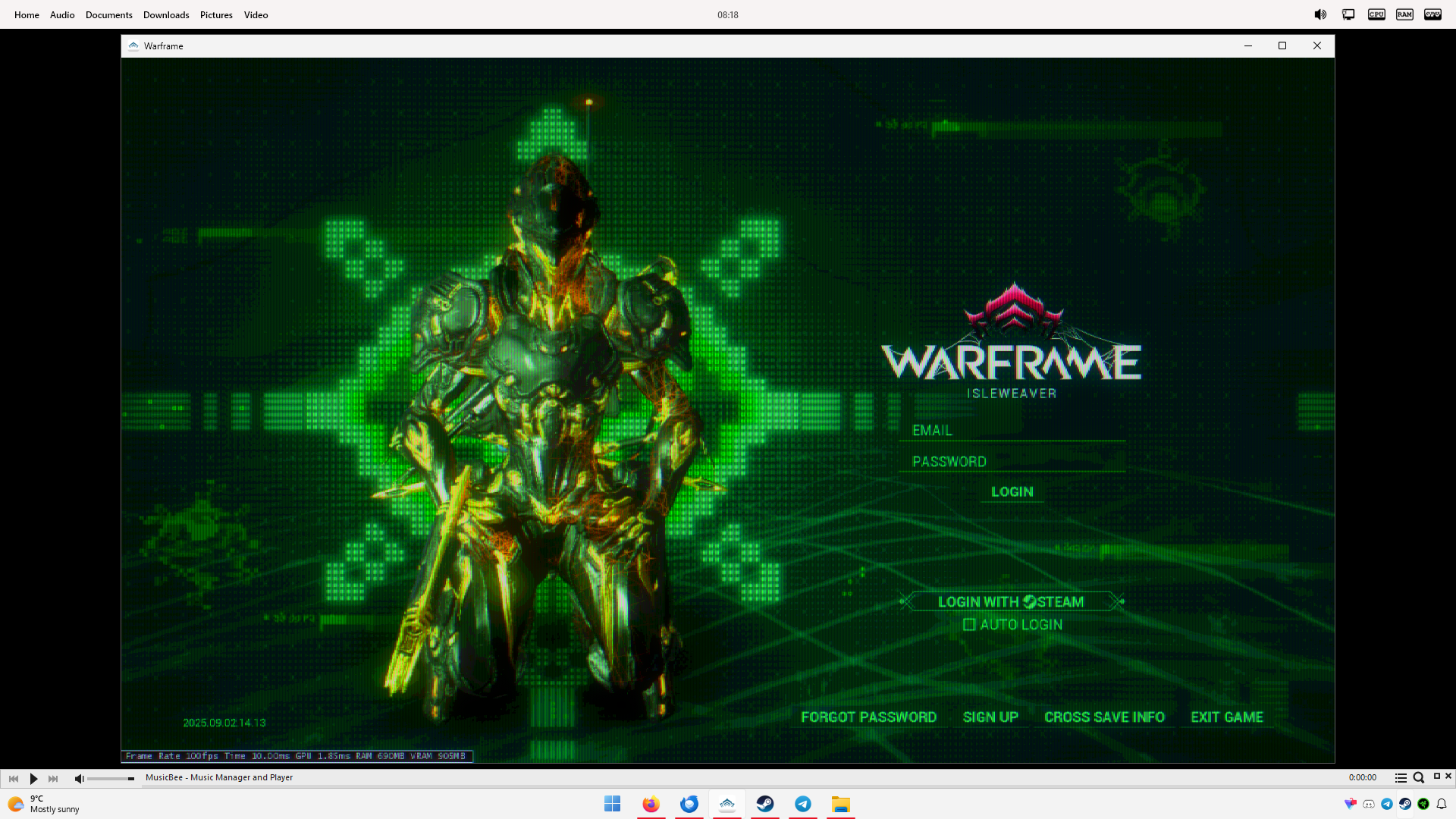Open the Windows Start menu

click(613, 804)
